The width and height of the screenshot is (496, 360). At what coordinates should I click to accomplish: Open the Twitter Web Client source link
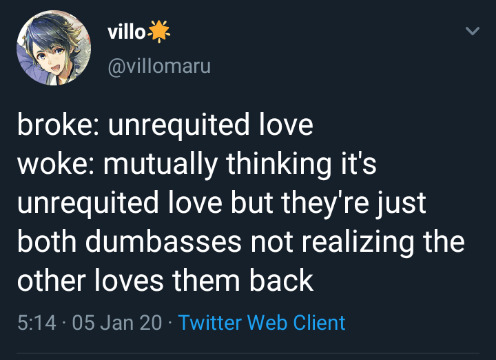pos(262,323)
